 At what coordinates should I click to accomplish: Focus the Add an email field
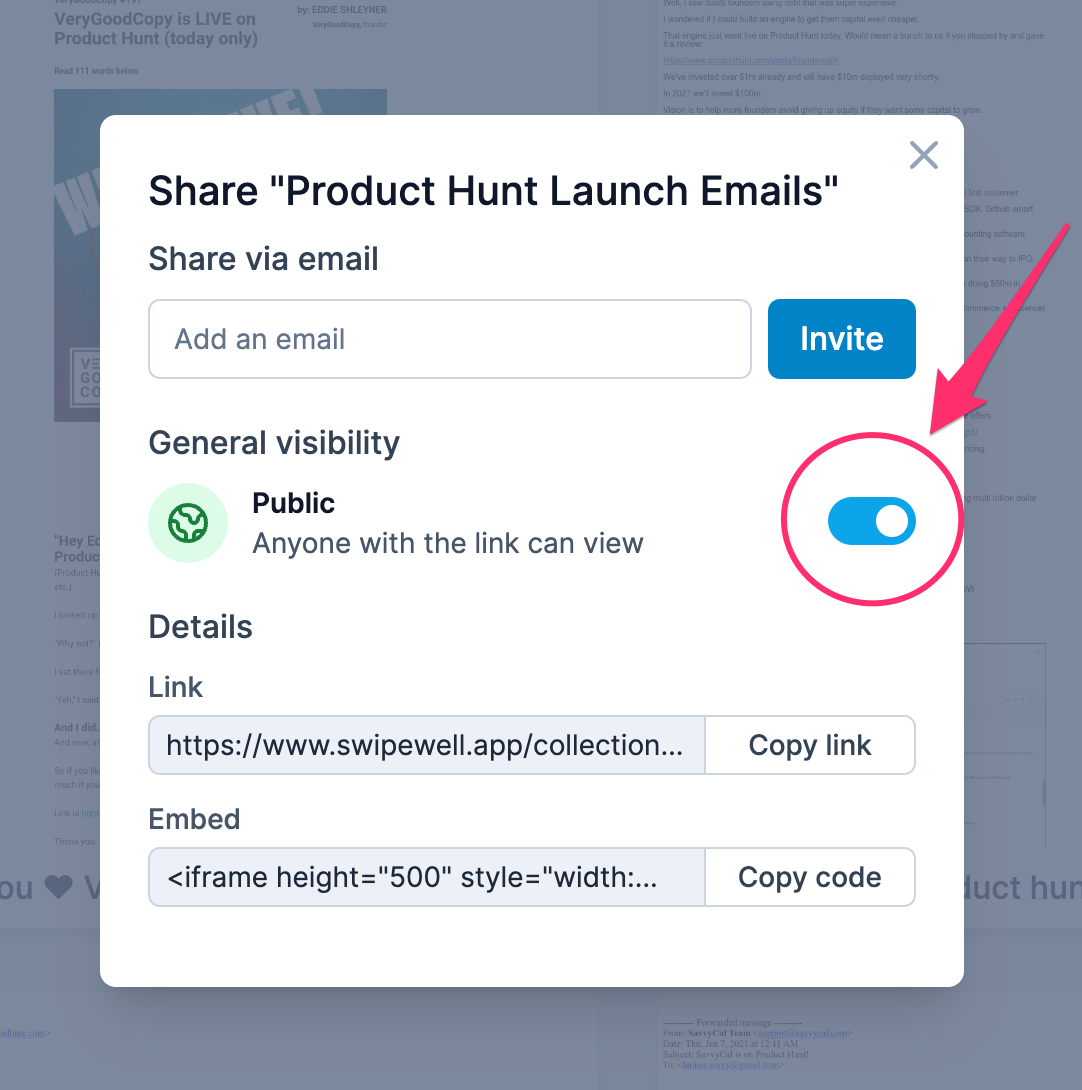pos(450,339)
